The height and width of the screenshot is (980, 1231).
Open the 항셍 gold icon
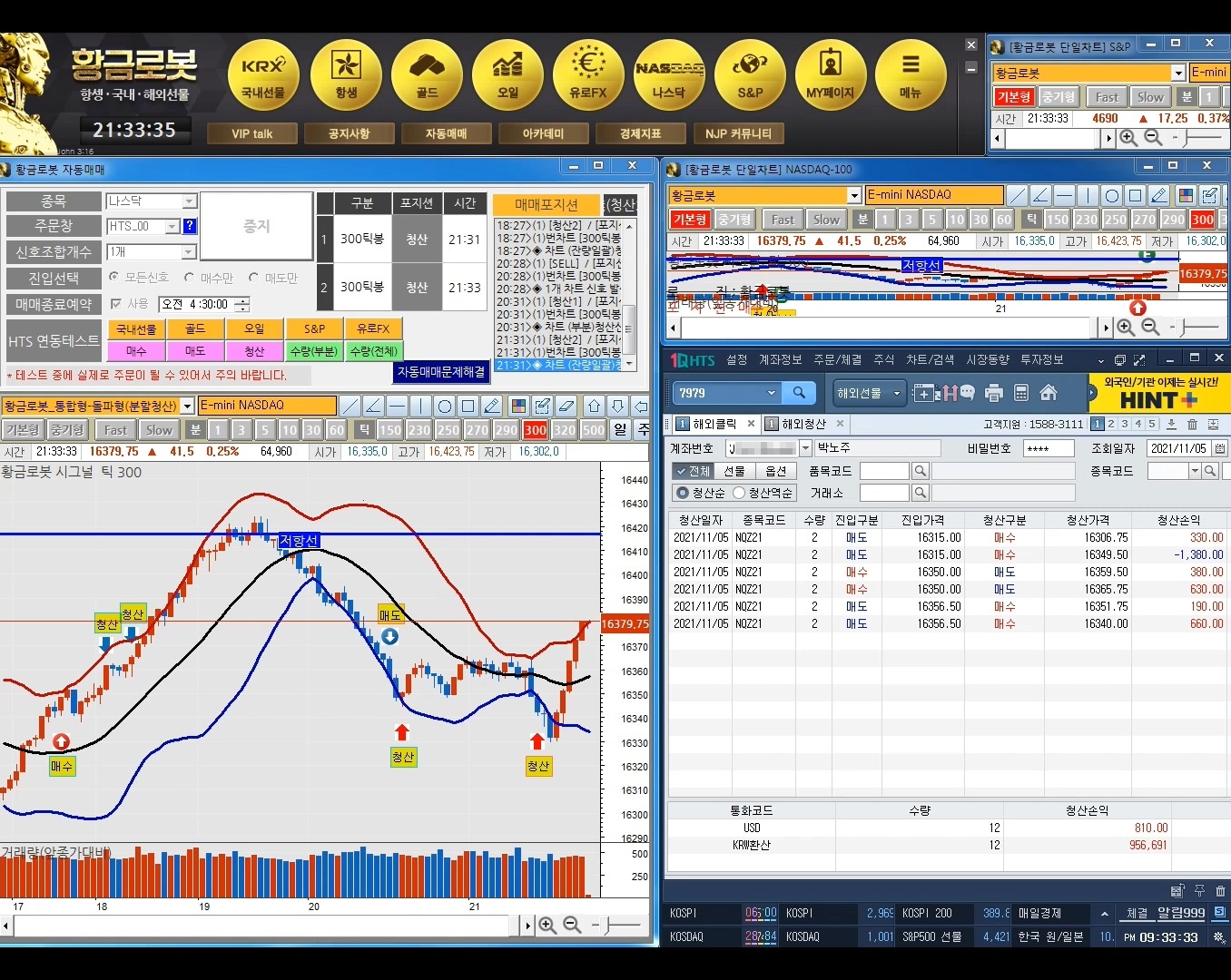pyautogui.click(x=346, y=76)
